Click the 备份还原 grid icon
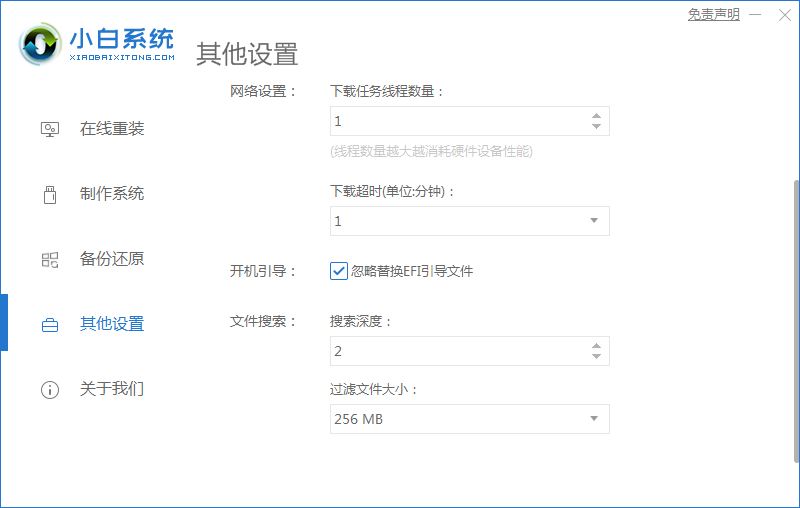 pyautogui.click(x=50, y=260)
